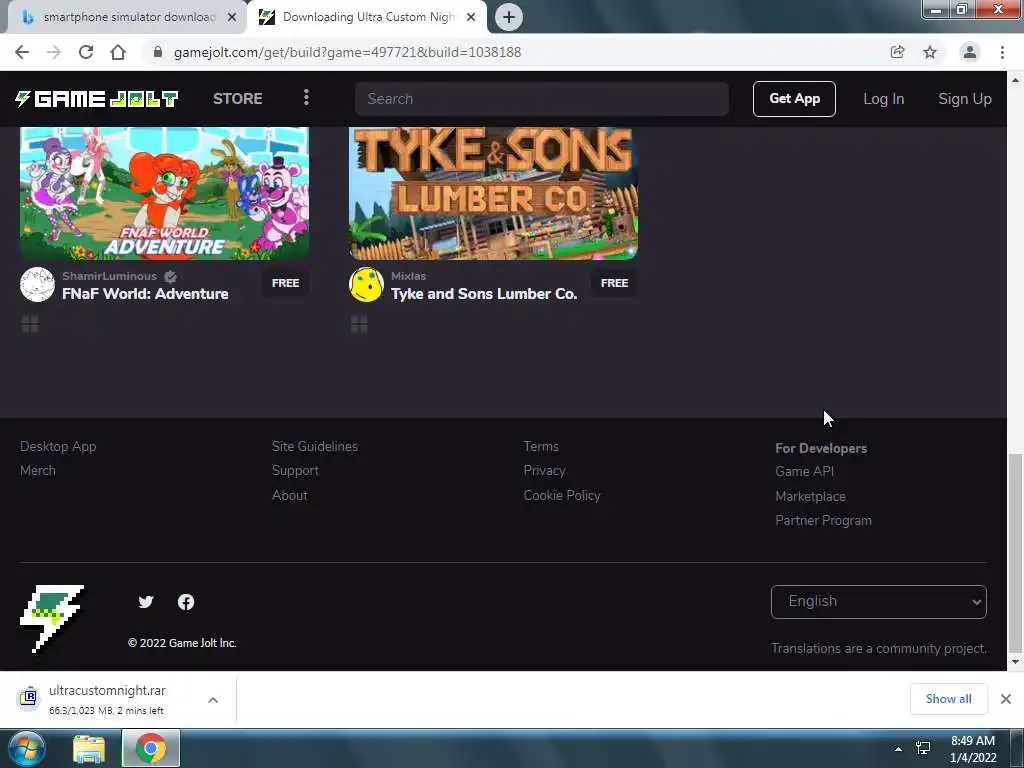Open the Terms footer link

coord(541,446)
